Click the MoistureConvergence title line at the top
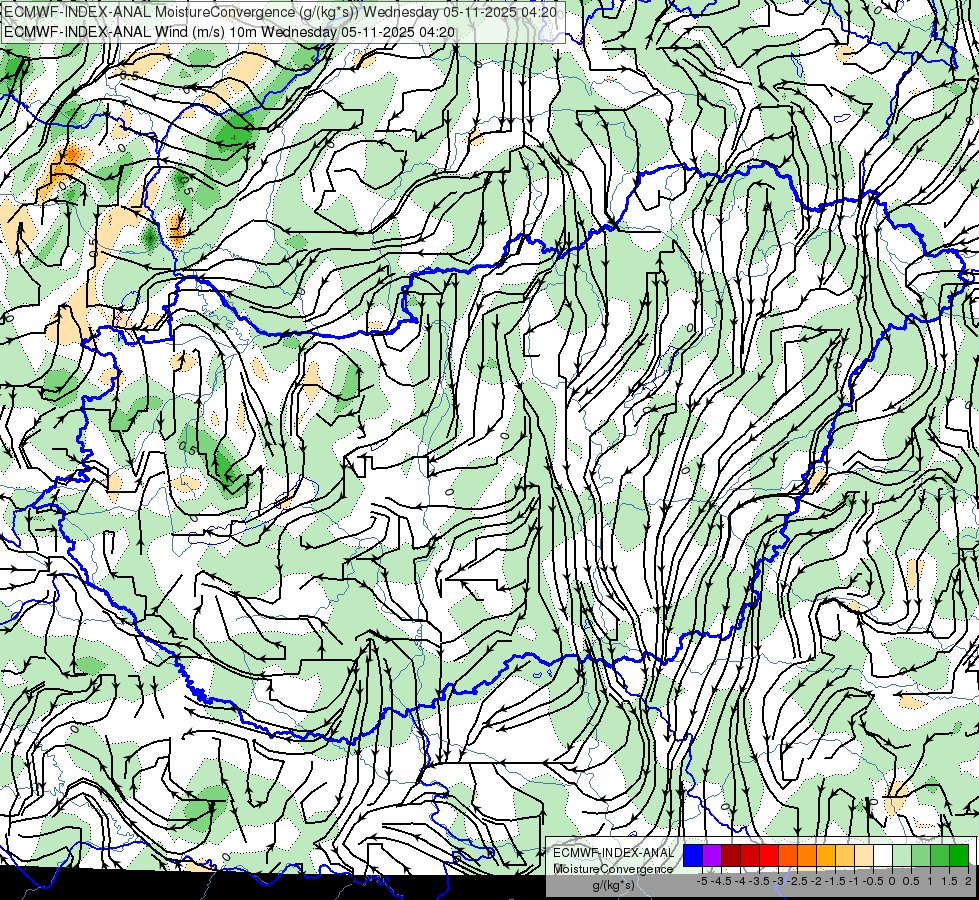Image resolution: width=979 pixels, height=900 pixels. point(280,12)
